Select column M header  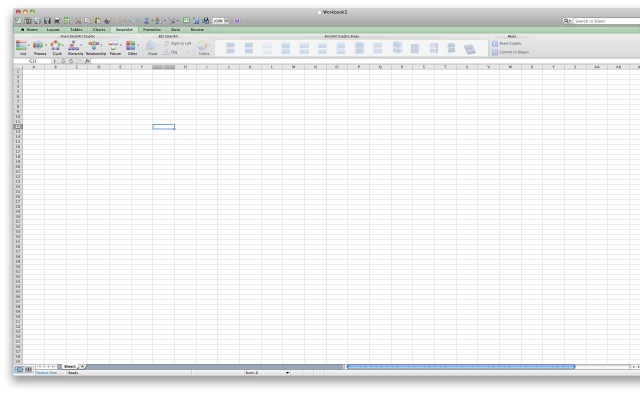pyautogui.click(x=293, y=67)
